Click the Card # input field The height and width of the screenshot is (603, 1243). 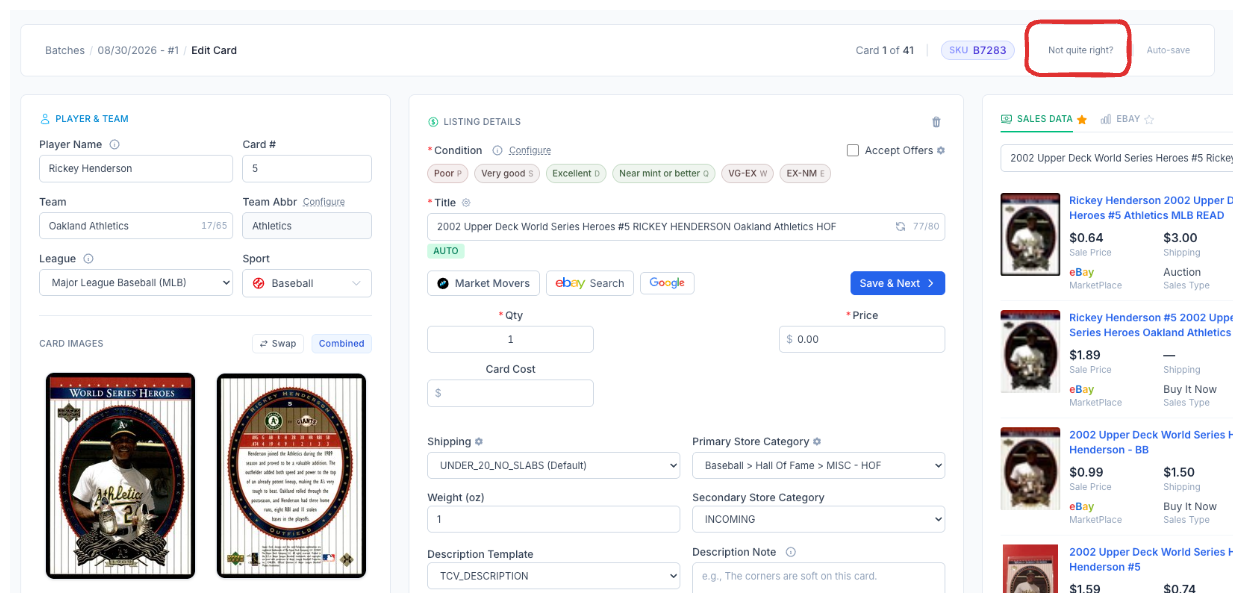point(307,168)
